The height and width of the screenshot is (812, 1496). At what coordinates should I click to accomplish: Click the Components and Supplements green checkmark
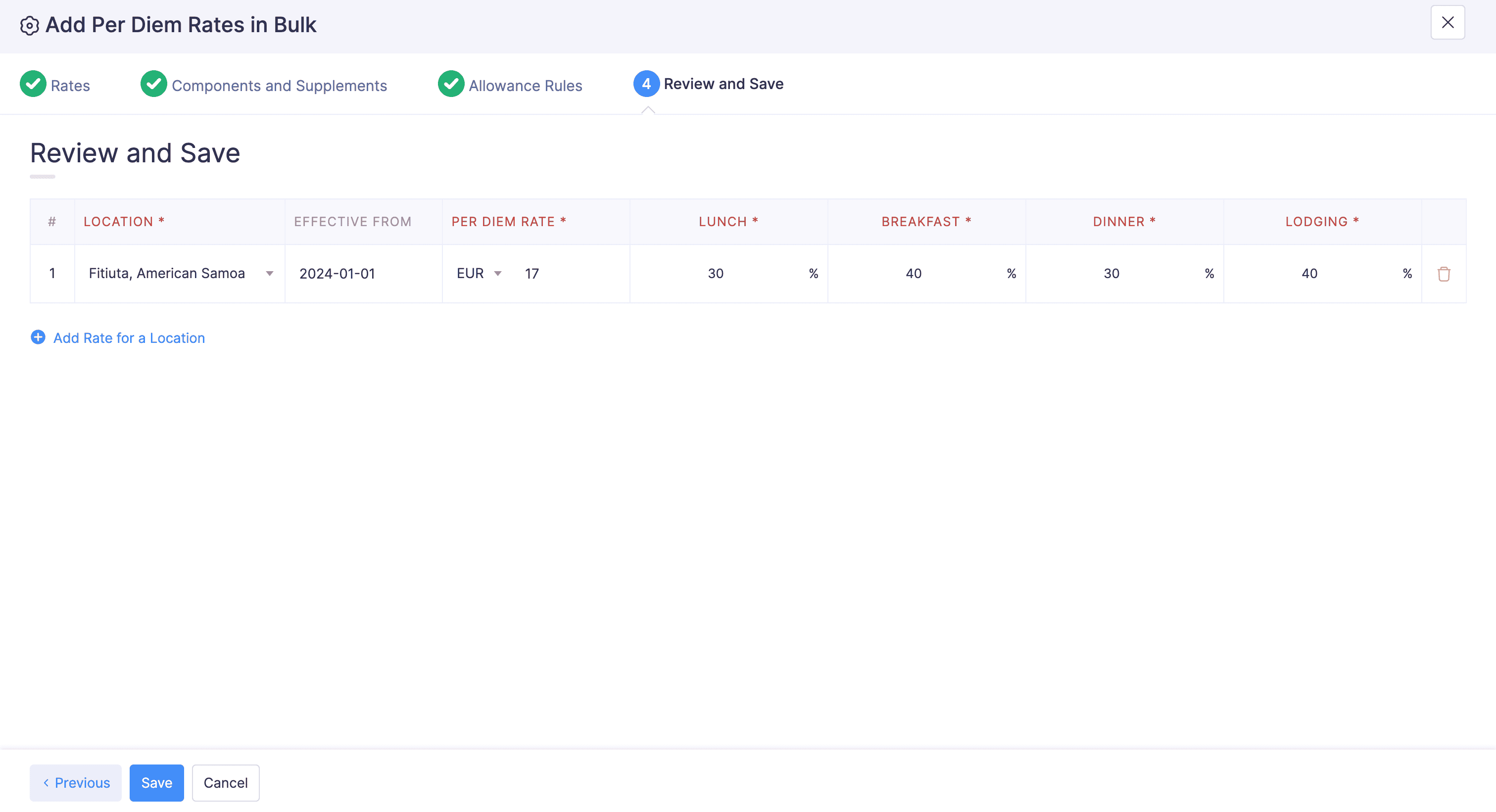click(x=154, y=84)
